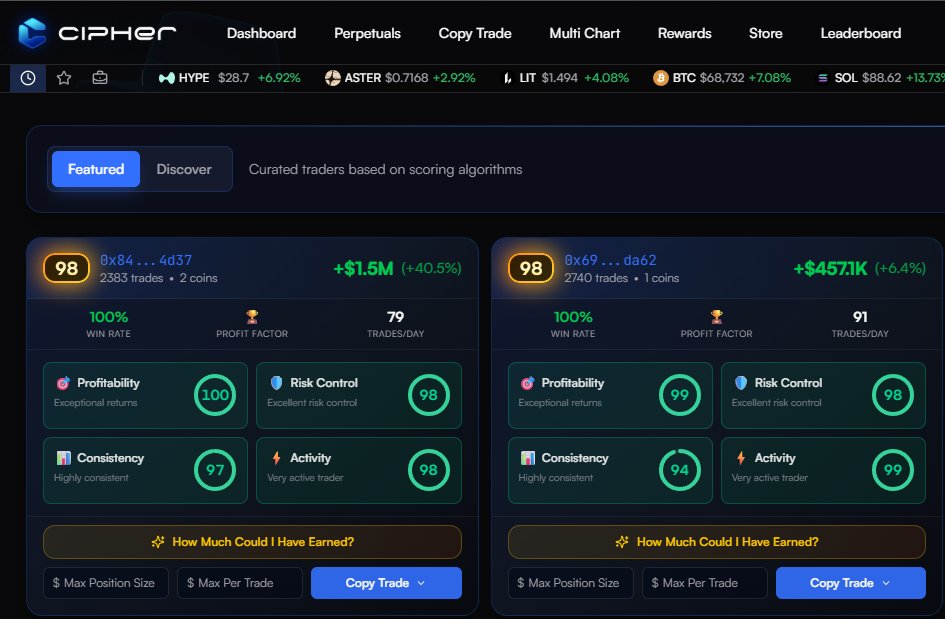This screenshot has height=619, width=945.
Task: Click the HYPE token icon in ticker
Action: point(166,78)
